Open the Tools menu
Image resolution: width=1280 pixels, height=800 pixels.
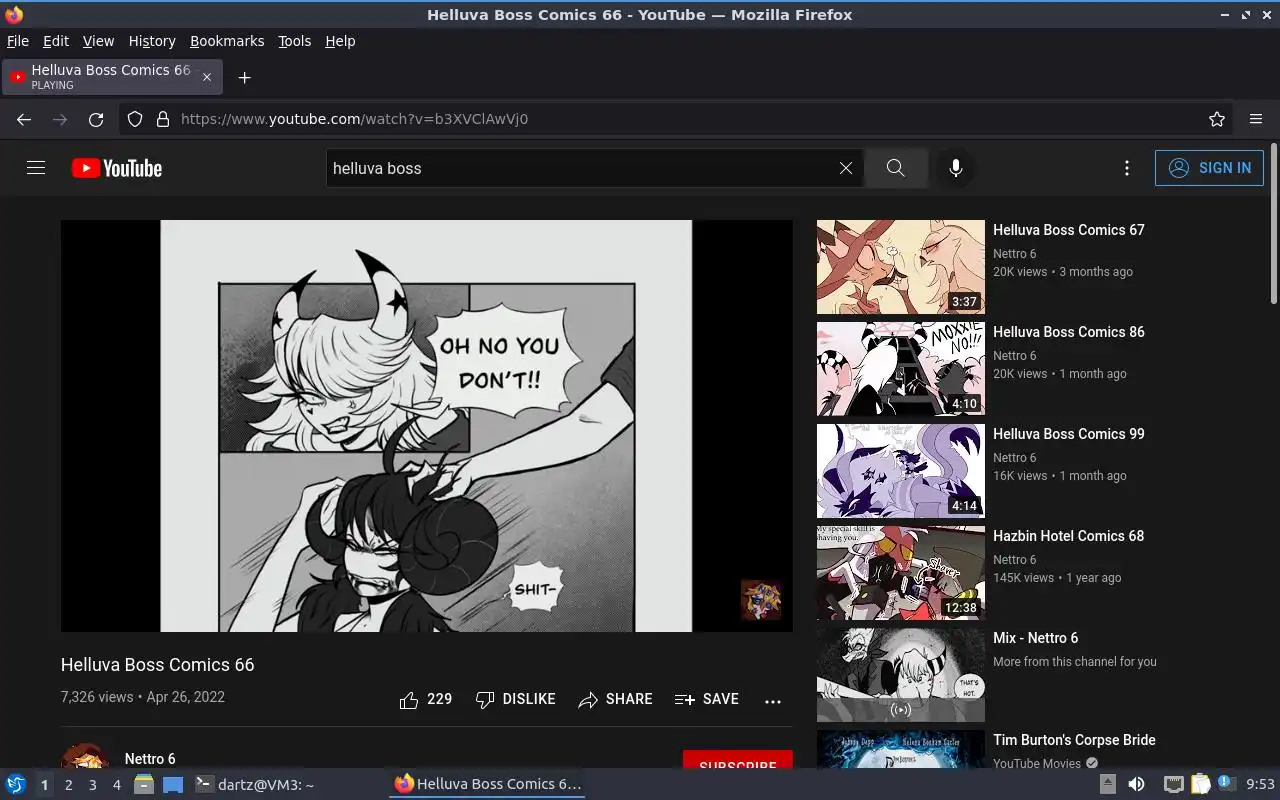[295, 41]
